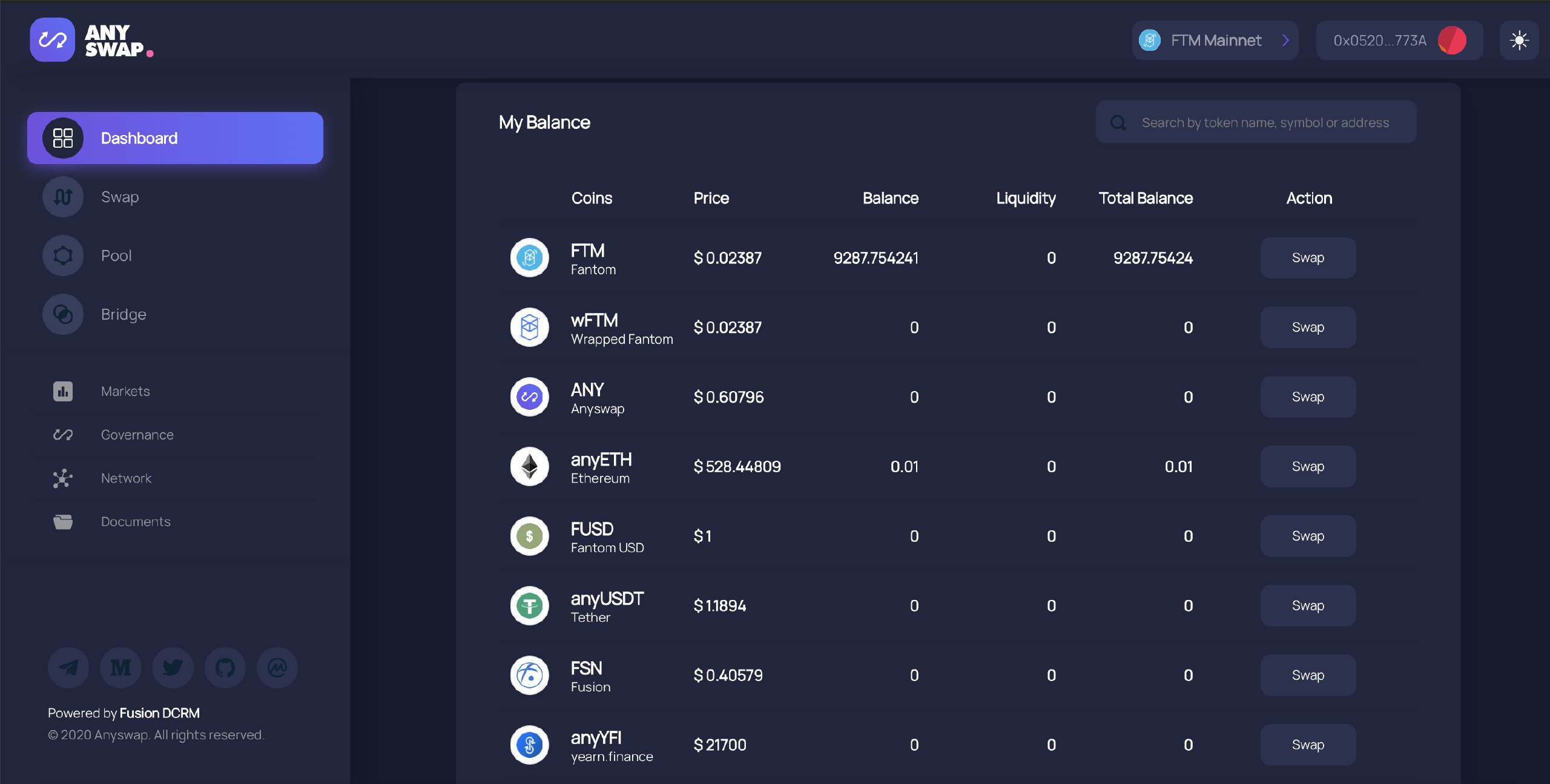Viewport: 1550px width, 784px height.
Task: Open the FTM Mainnet network selector
Action: tap(1215, 41)
